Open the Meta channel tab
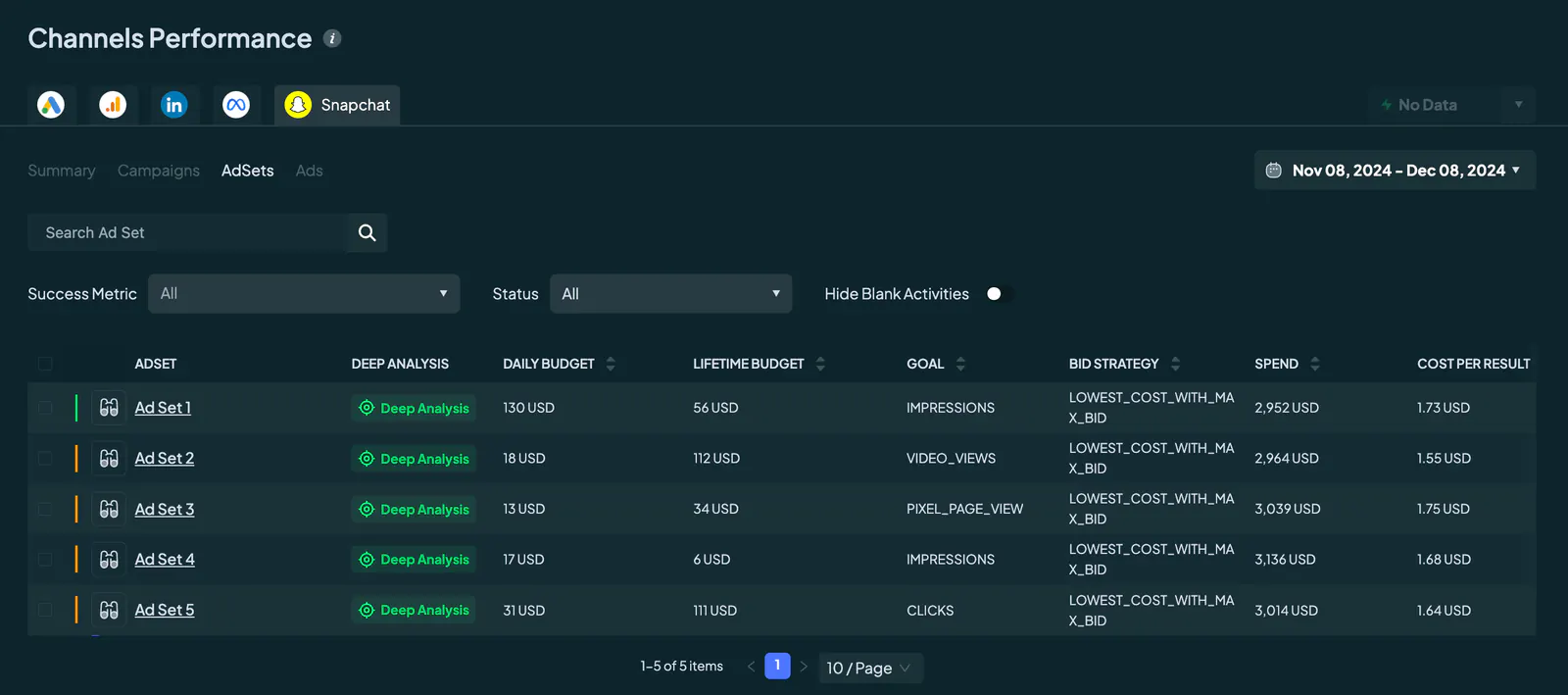1568x695 pixels. click(236, 105)
